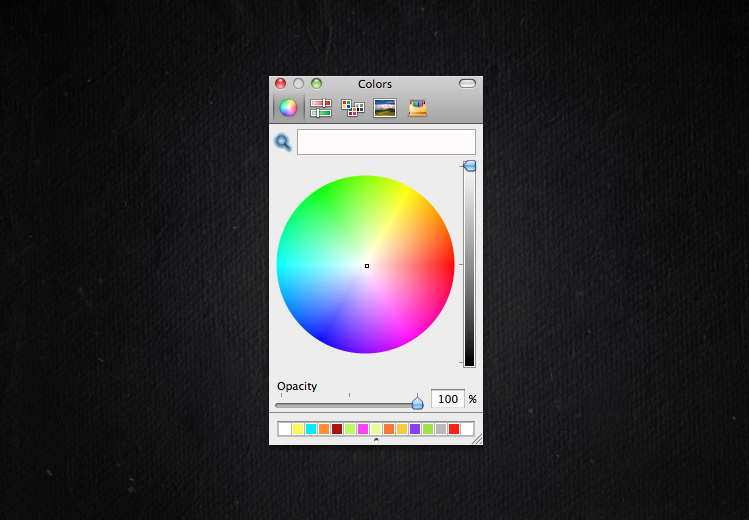Click the opacity percentage field
The width and height of the screenshot is (749, 520).
point(447,399)
